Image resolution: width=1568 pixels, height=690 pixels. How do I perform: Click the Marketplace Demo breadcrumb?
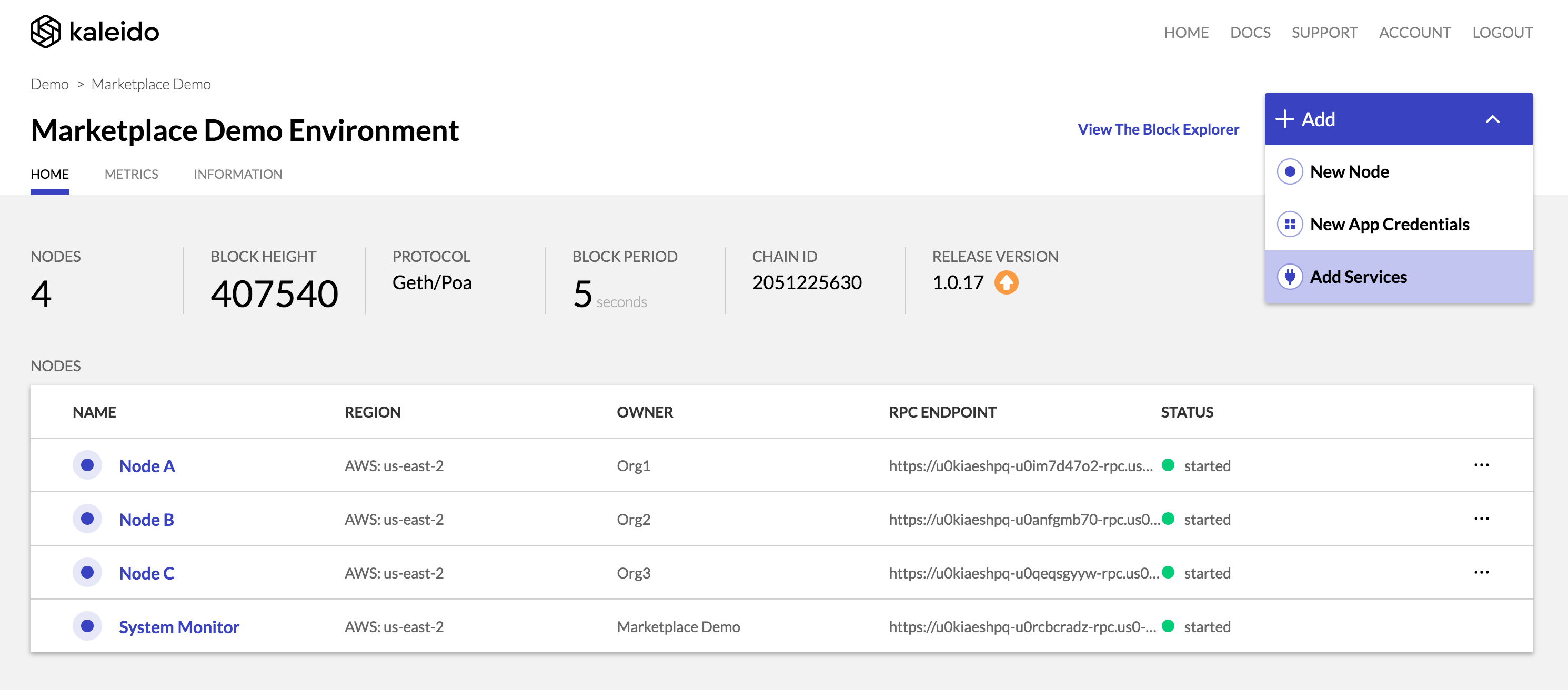pos(151,85)
